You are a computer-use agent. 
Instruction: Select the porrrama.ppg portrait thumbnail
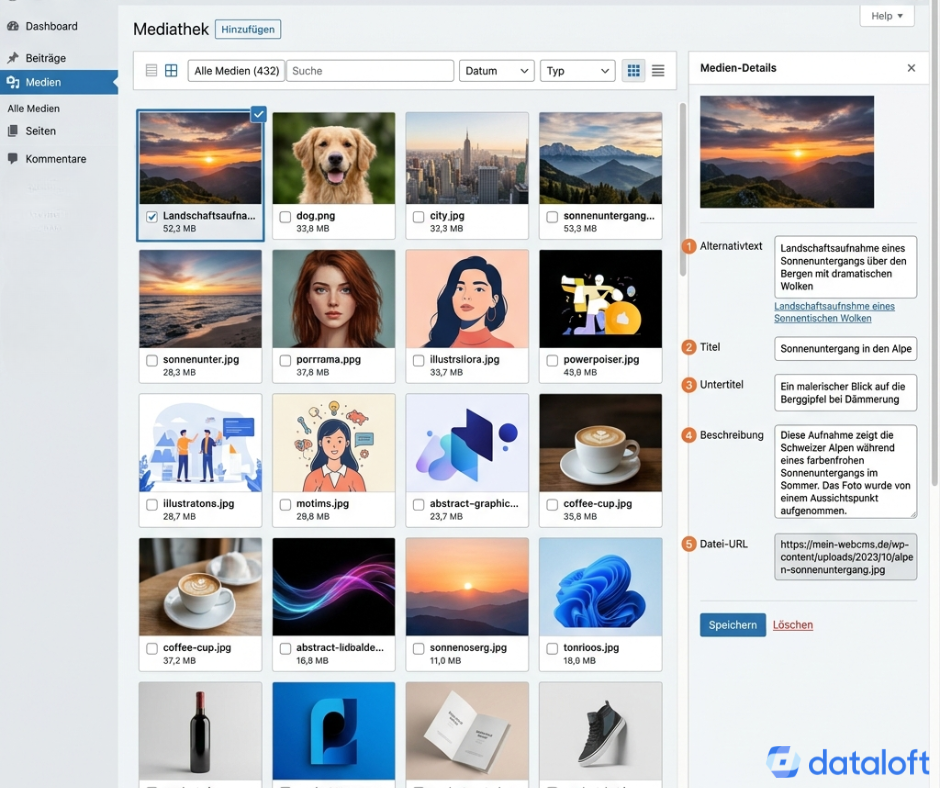pyautogui.click(x=334, y=299)
